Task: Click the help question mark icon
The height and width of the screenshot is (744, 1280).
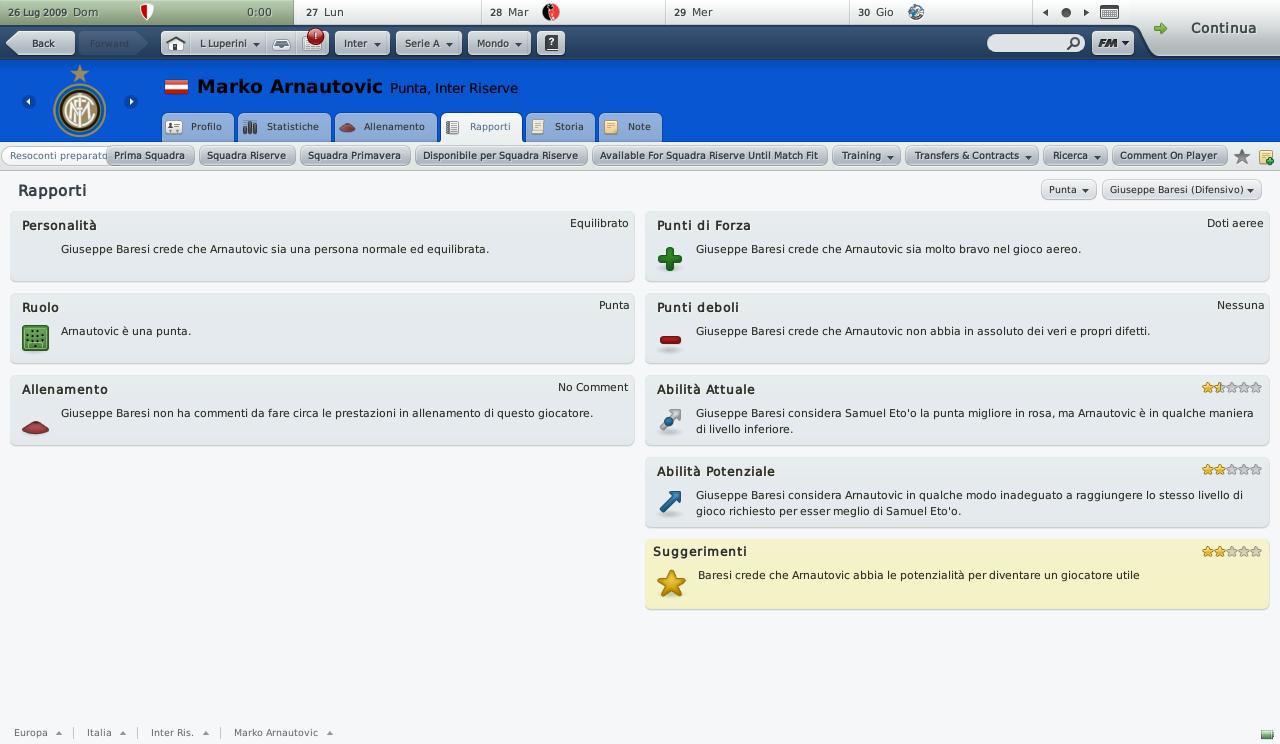Action: click(551, 43)
